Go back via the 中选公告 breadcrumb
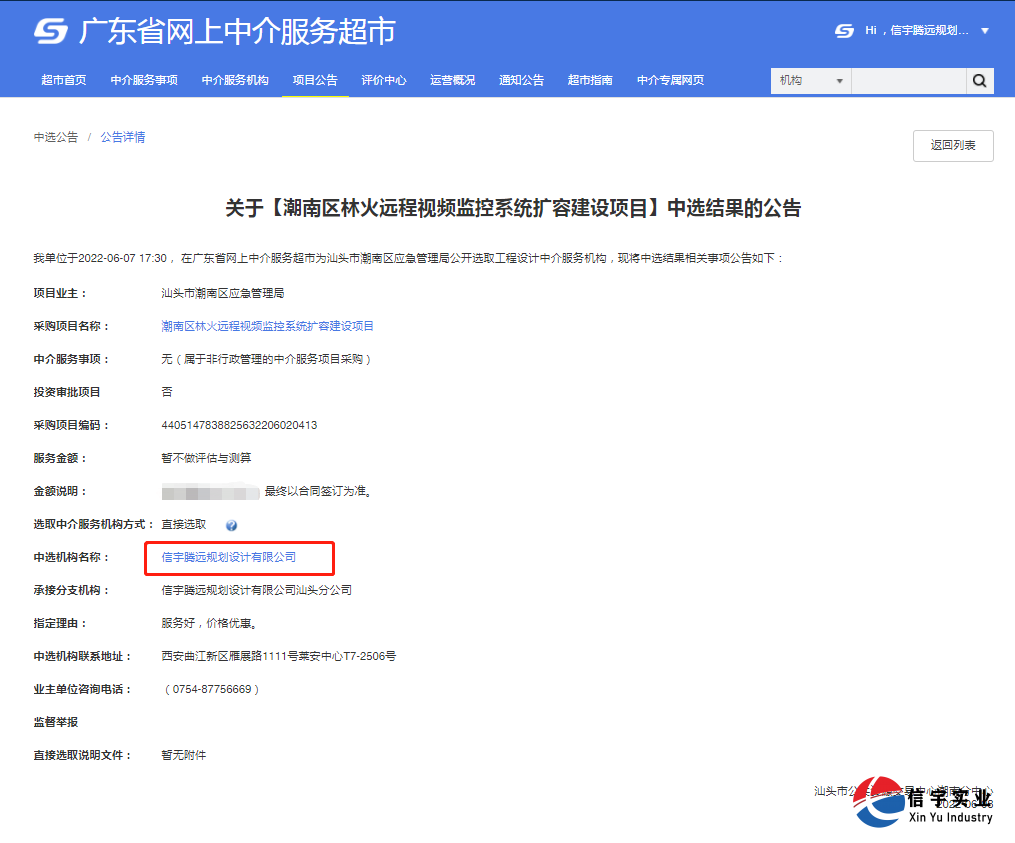This screenshot has width=1015, height=843. click(54, 137)
